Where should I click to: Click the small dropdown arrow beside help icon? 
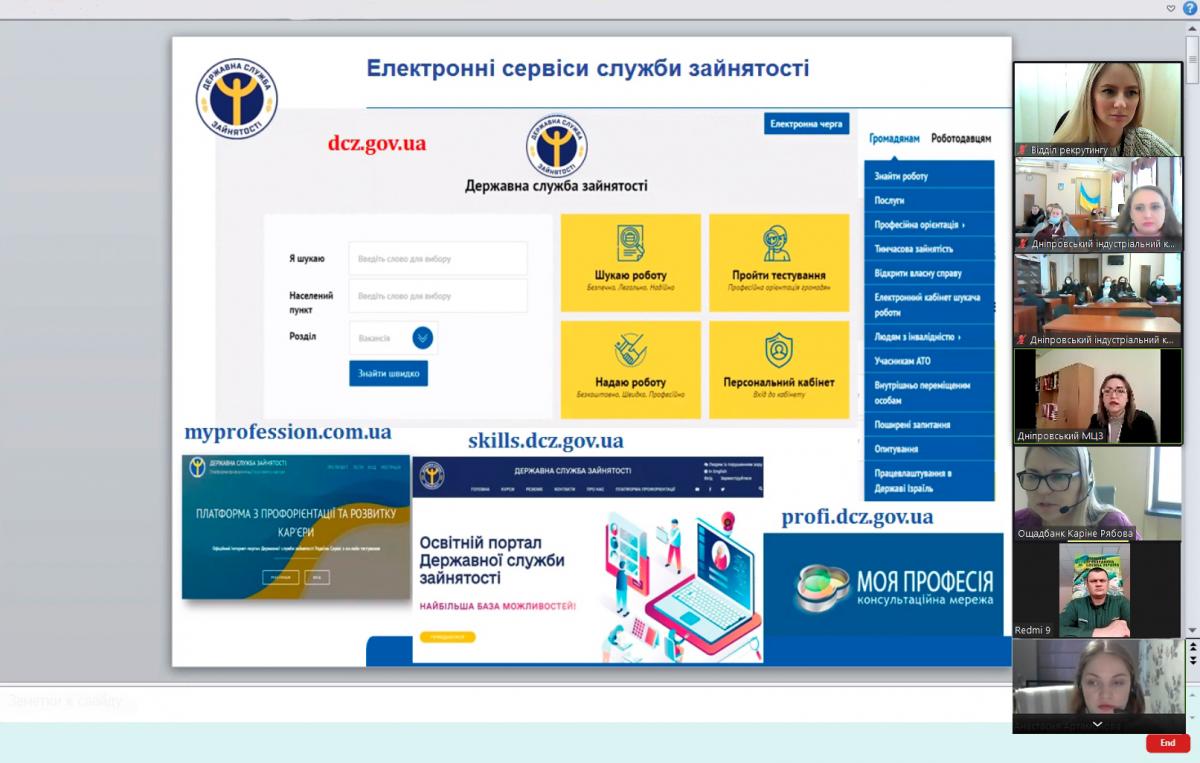(1171, 8)
